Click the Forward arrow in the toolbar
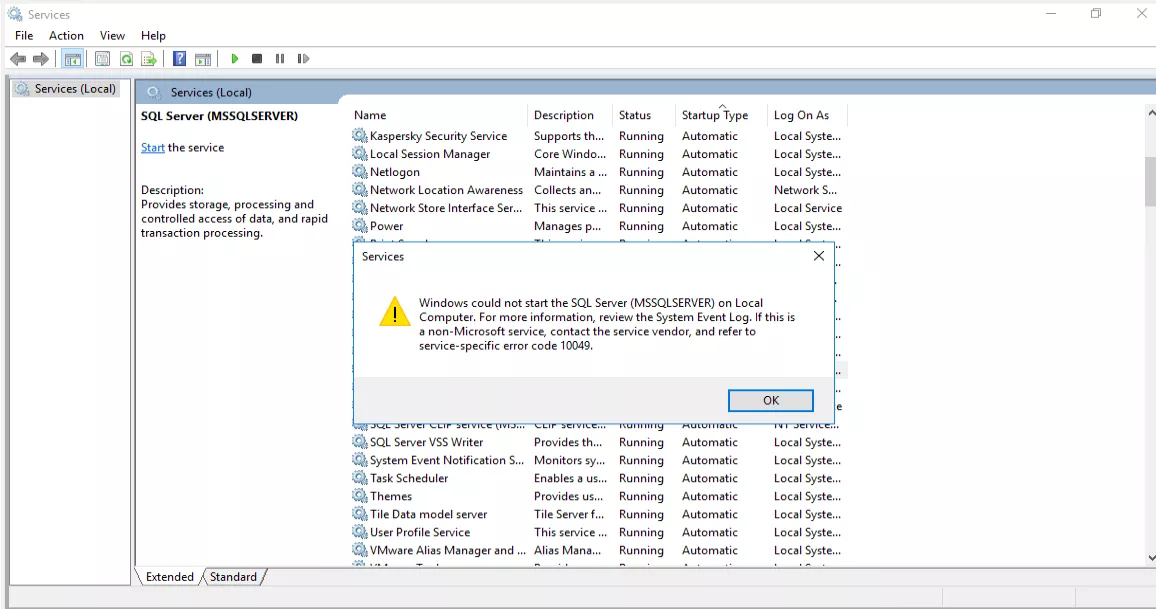1156x609 pixels. (41, 59)
